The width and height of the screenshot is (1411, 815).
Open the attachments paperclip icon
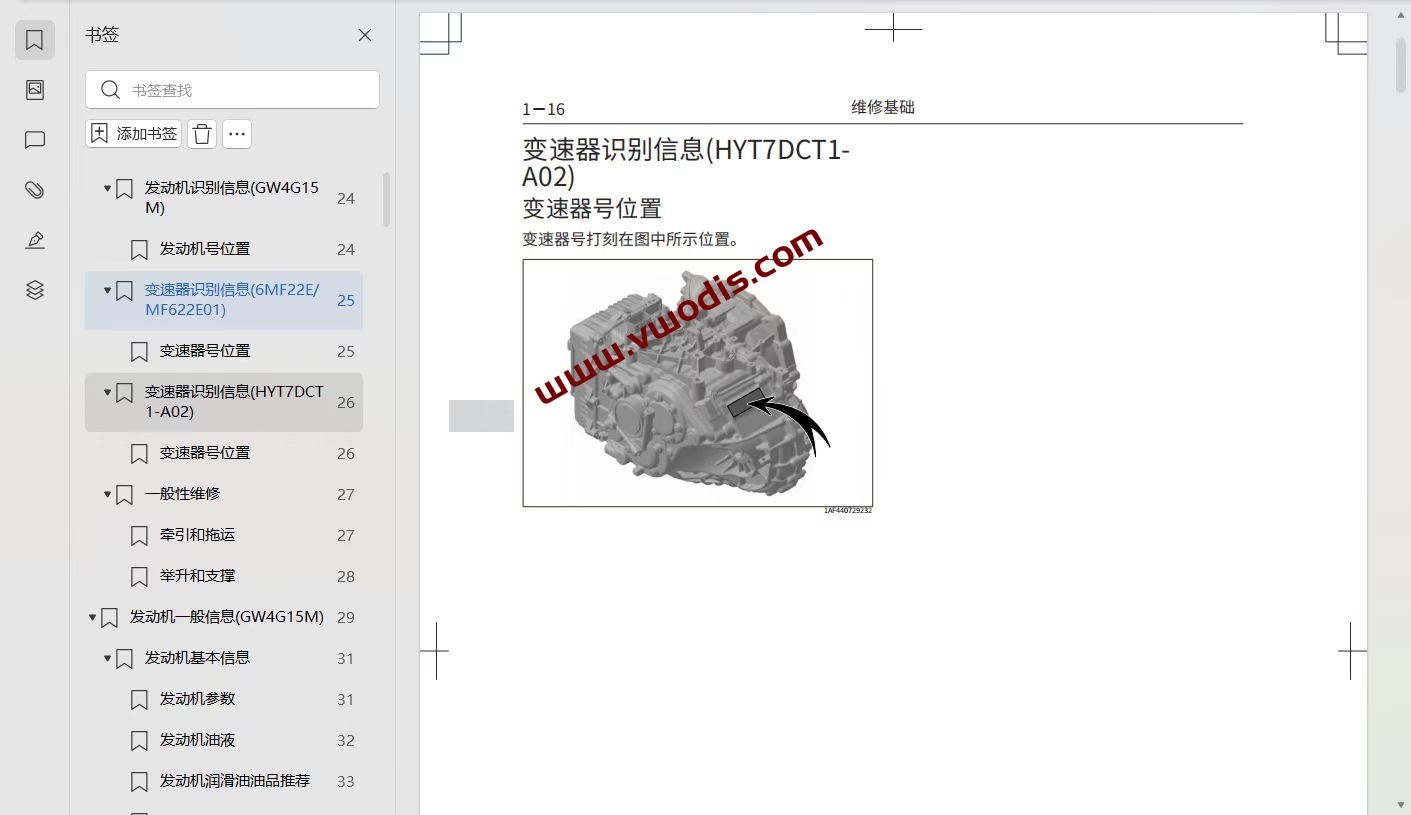click(x=35, y=190)
